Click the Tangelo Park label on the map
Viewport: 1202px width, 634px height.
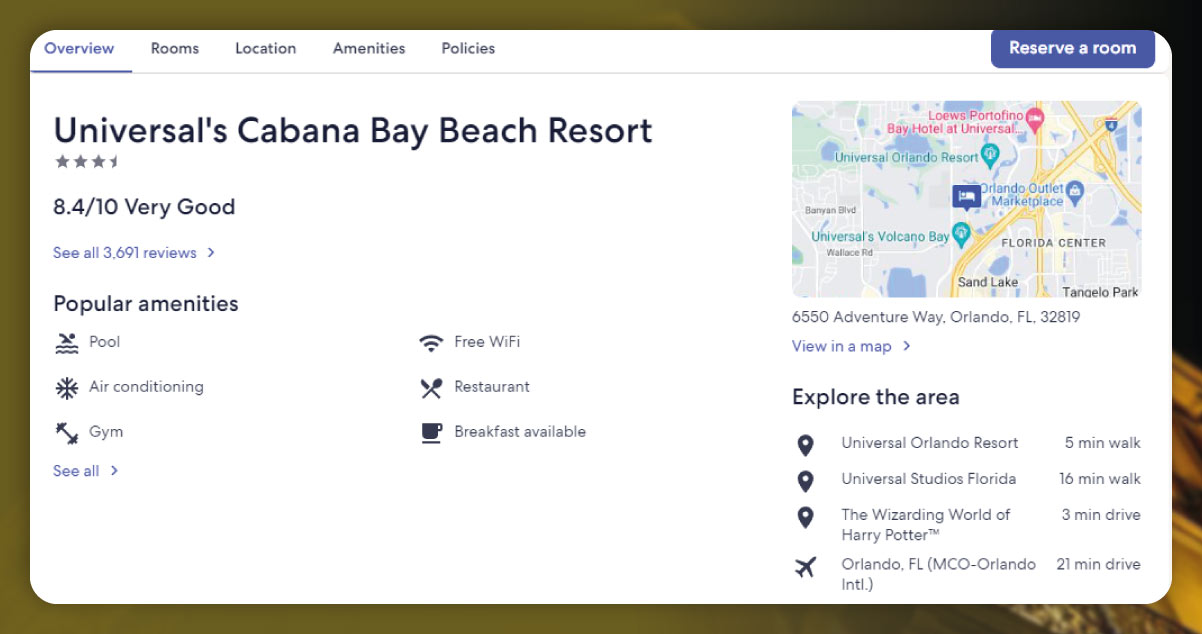pyautogui.click(x=1100, y=292)
